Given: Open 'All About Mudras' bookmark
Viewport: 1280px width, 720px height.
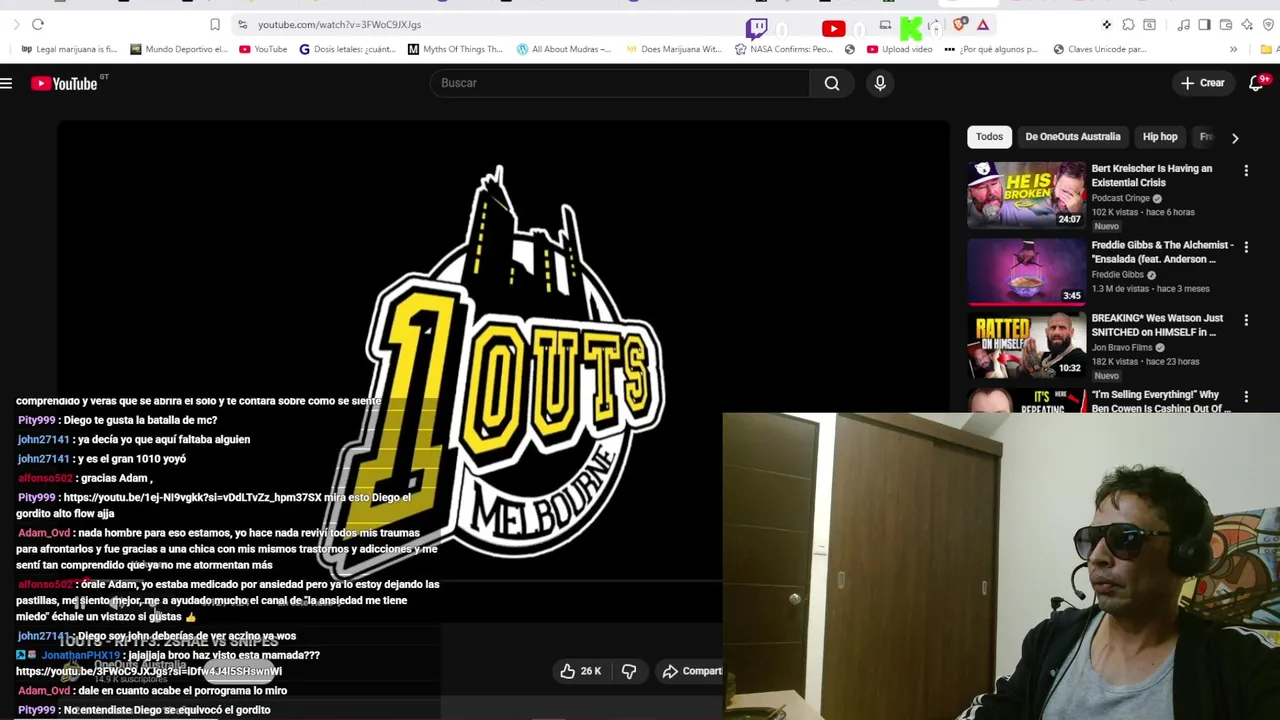Looking at the screenshot, I should pos(564,49).
